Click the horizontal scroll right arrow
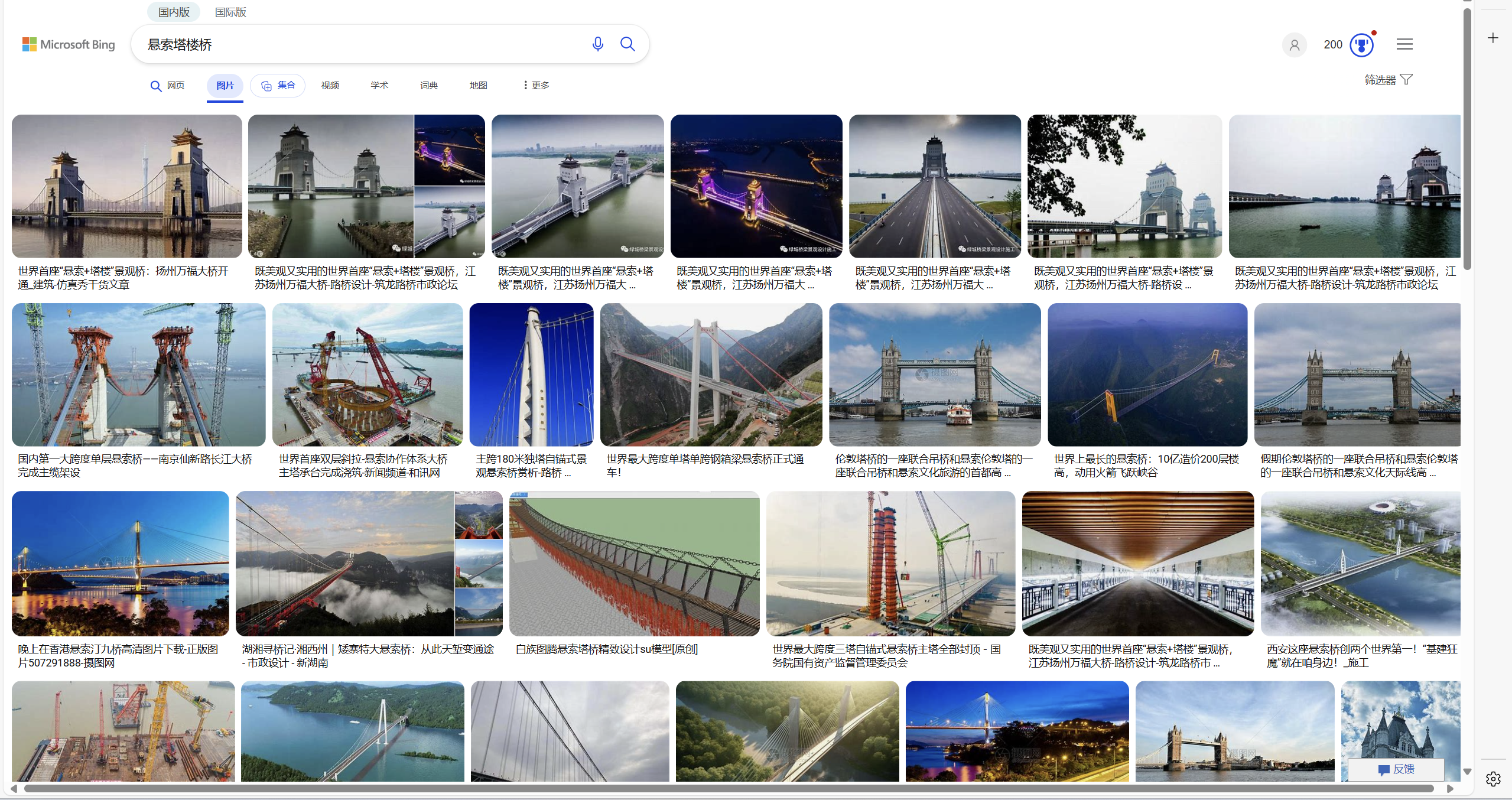This screenshot has height=800, width=1512. coord(1449,789)
